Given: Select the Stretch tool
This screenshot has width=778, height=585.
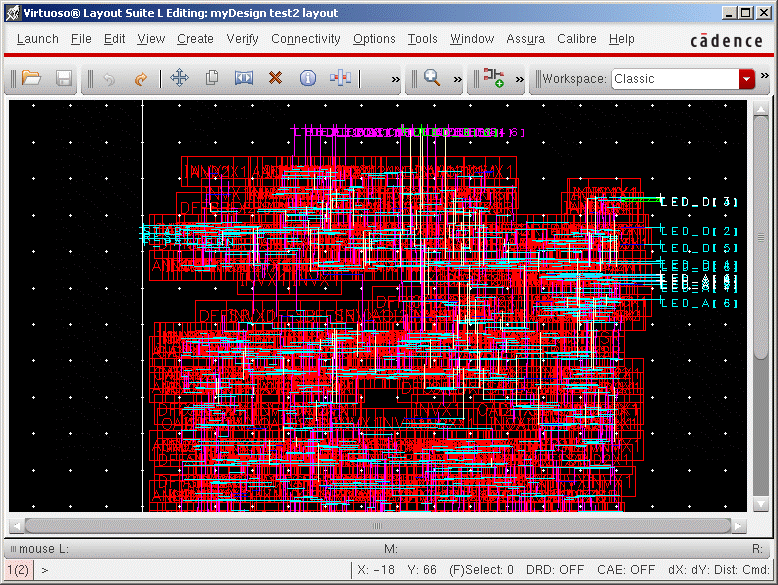Looking at the screenshot, I should pos(244,78).
